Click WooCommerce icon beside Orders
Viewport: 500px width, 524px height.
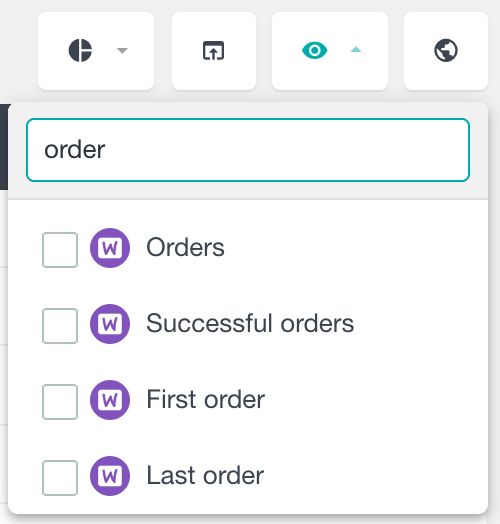pos(110,248)
